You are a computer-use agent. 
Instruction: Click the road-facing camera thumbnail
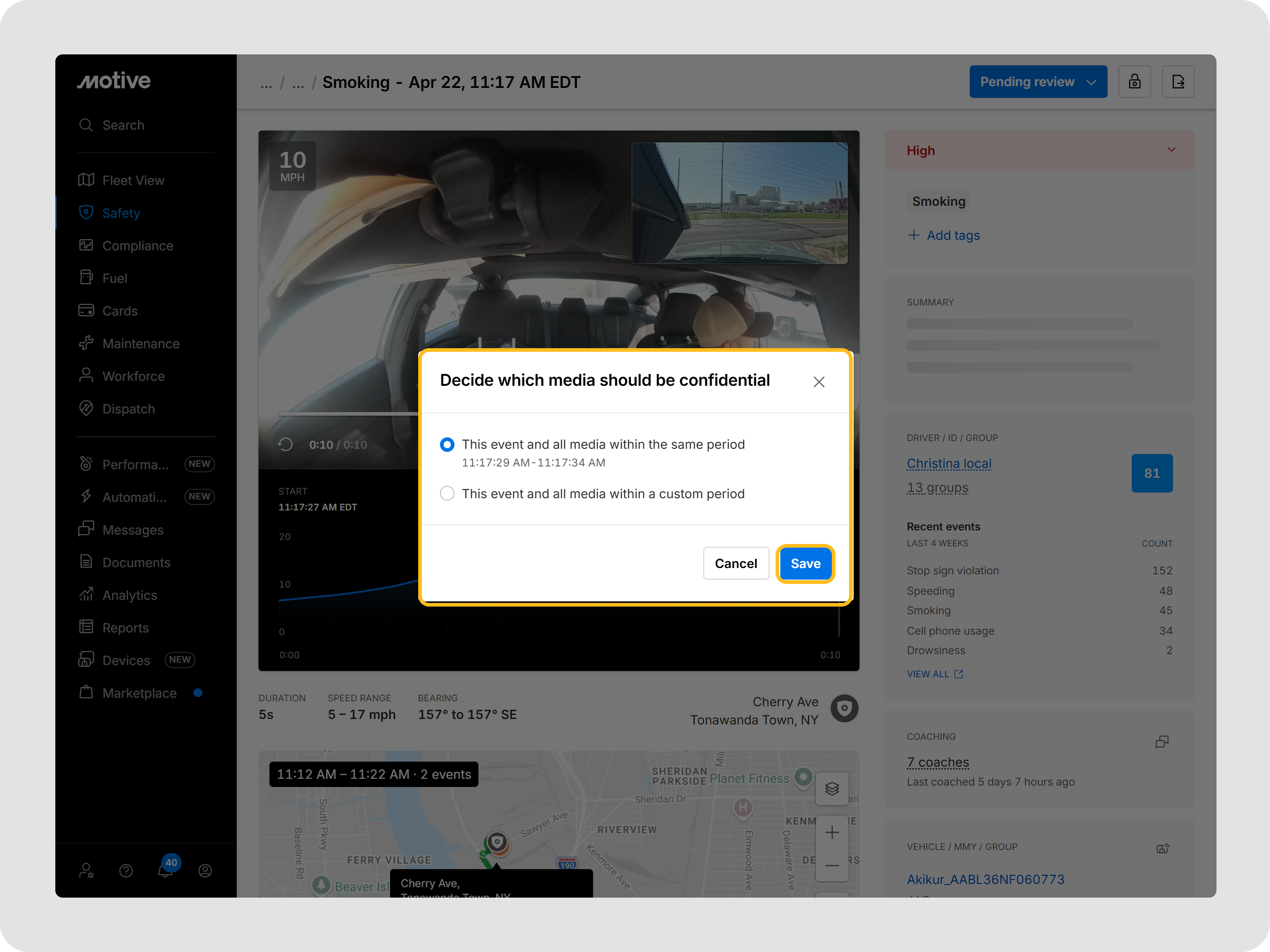tap(739, 203)
